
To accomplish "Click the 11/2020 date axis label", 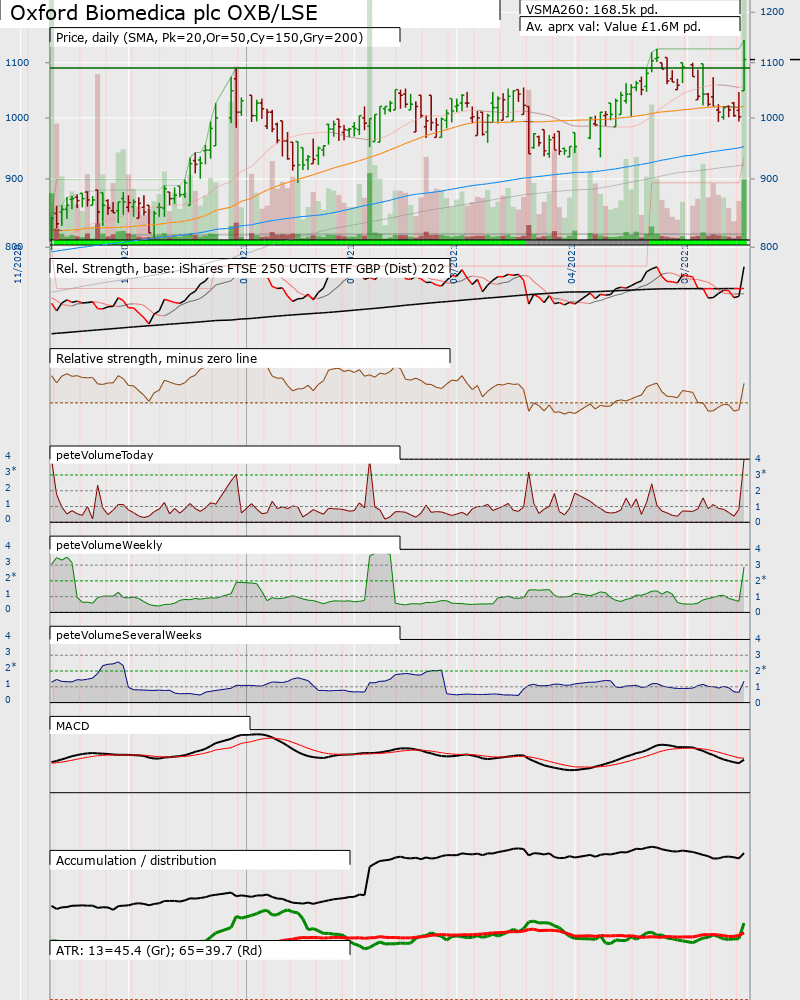I will pyautogui.click(x=18, y=264).
